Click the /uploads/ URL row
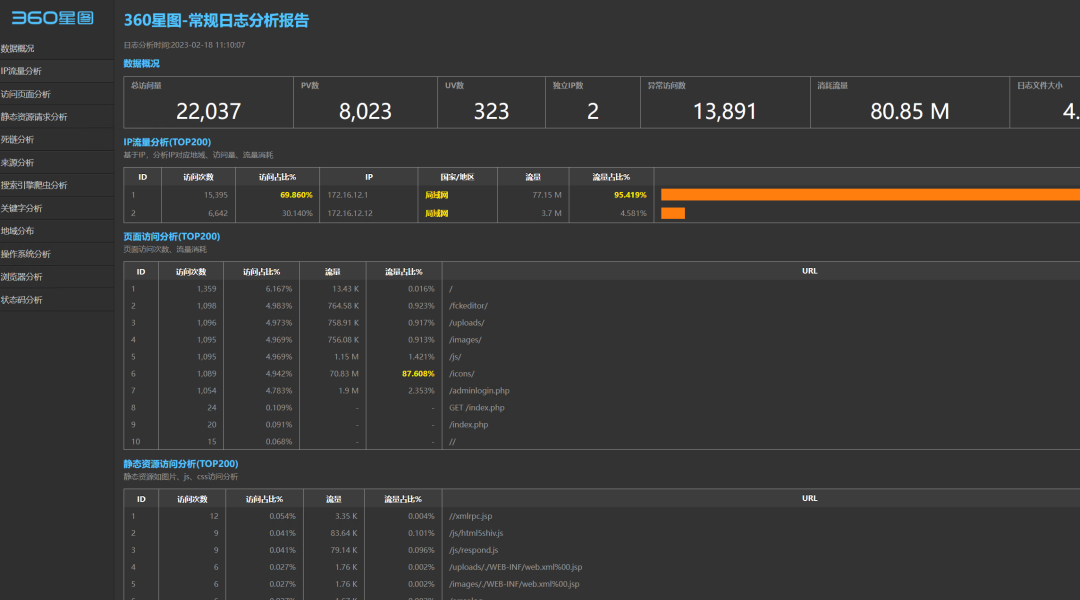 [x=467, y=322]
